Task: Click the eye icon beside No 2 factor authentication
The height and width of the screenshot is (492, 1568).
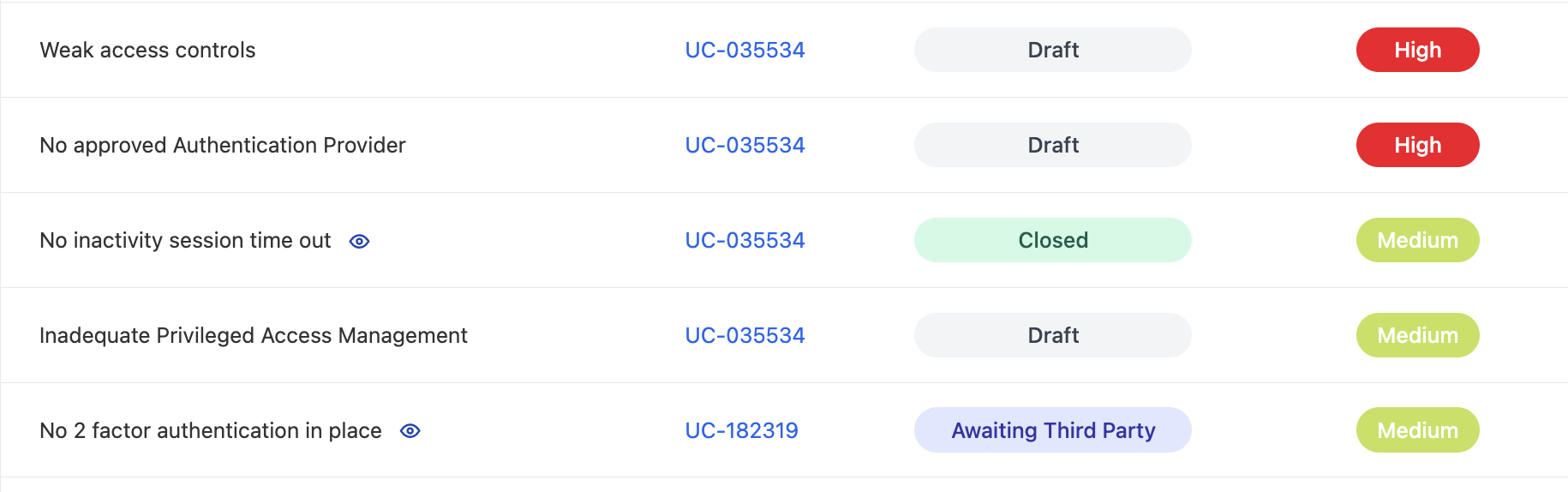Action: [x=410, y=431]
